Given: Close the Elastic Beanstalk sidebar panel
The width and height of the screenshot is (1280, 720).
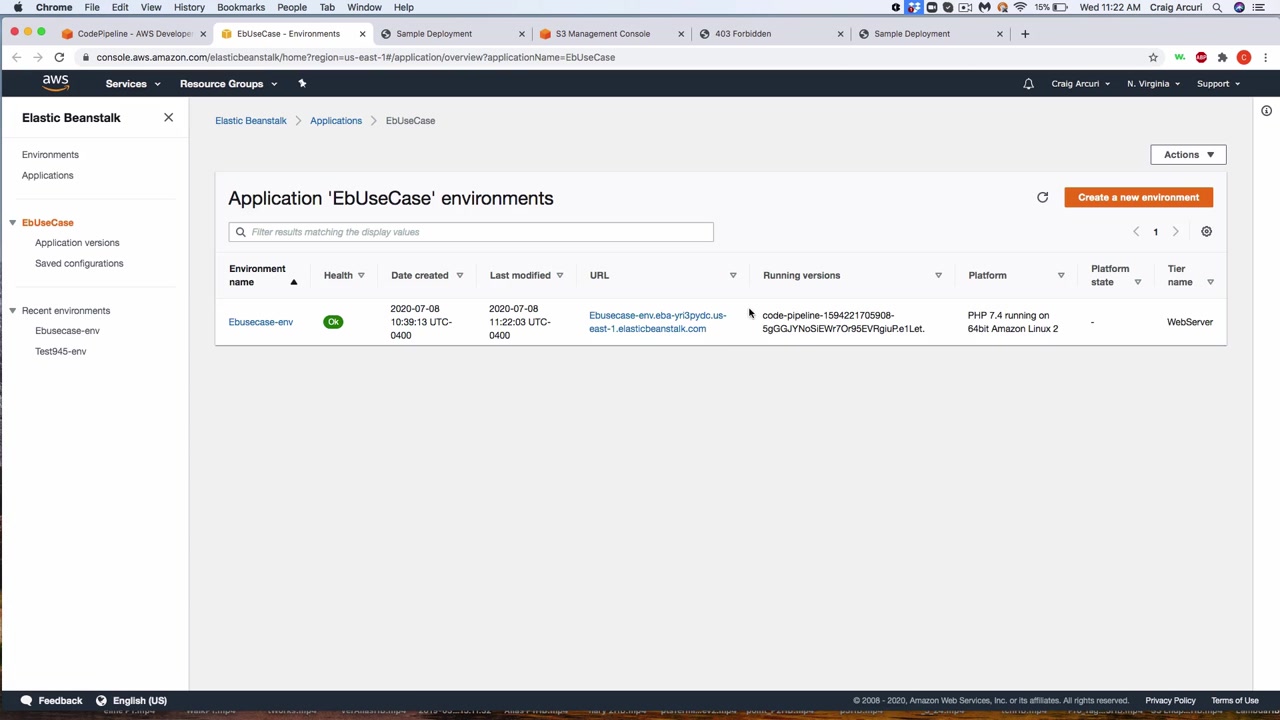Looking at the screenshot, I should (x=168, y=118).
